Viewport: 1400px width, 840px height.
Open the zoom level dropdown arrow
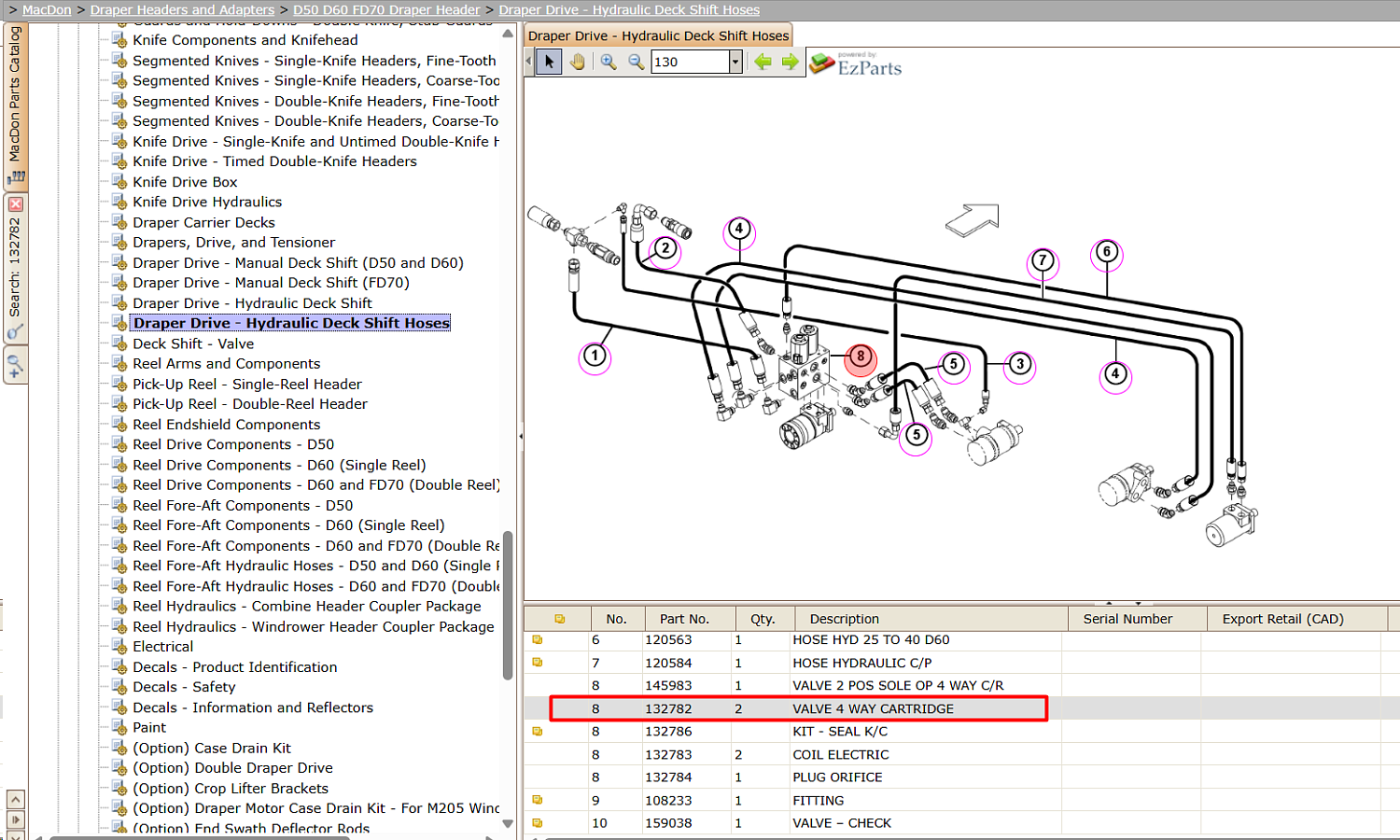(x=735, y=62)
